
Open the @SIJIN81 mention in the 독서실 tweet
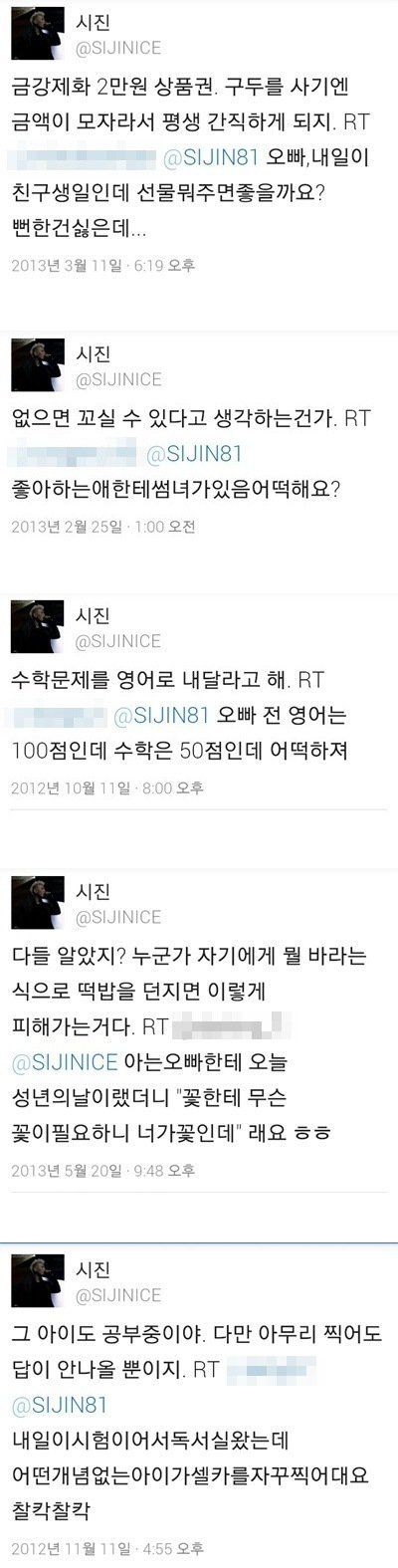click(x=58, y=1405)
